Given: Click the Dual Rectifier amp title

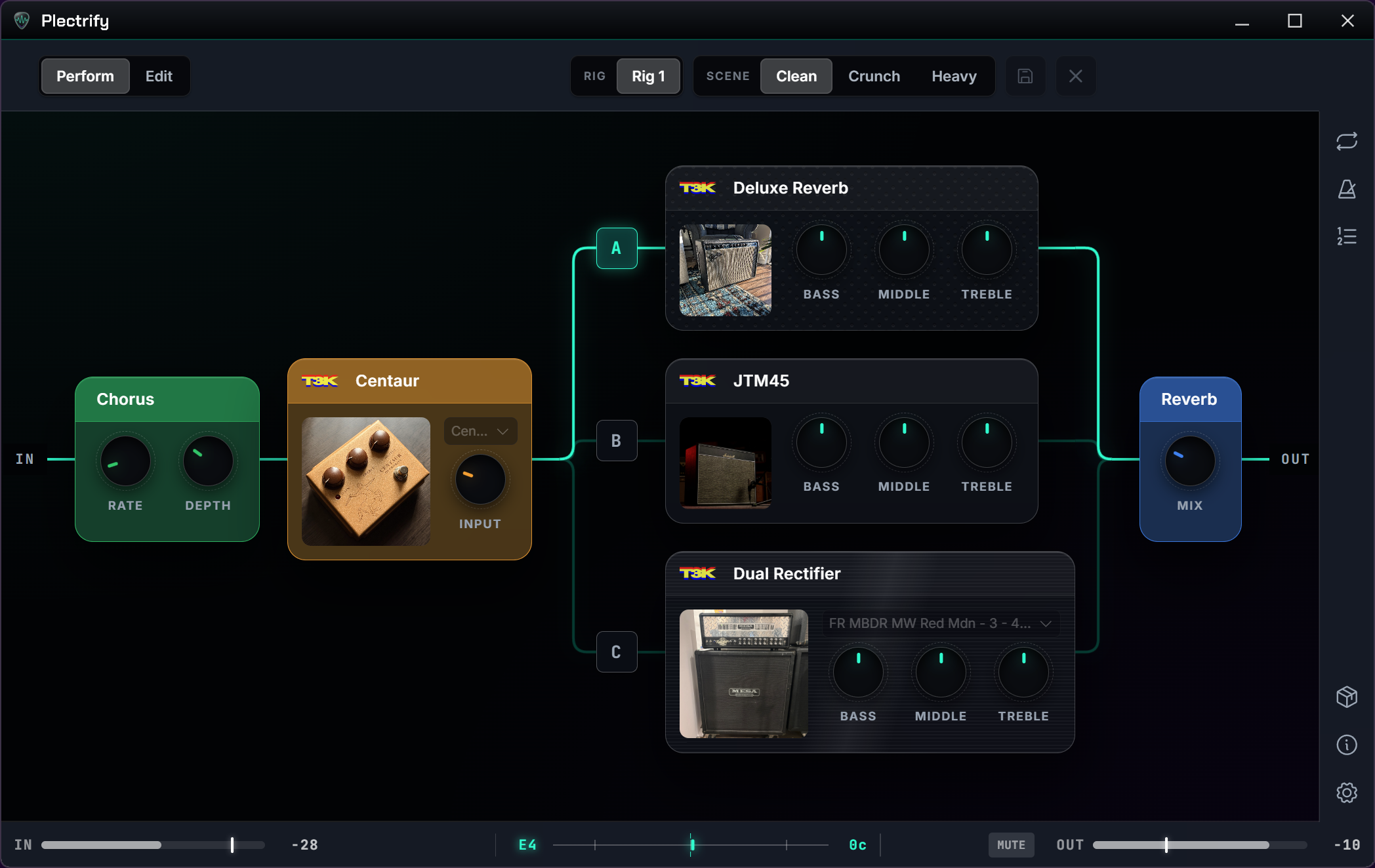Looking at the screenshot, I should click(x=787, y=574).
